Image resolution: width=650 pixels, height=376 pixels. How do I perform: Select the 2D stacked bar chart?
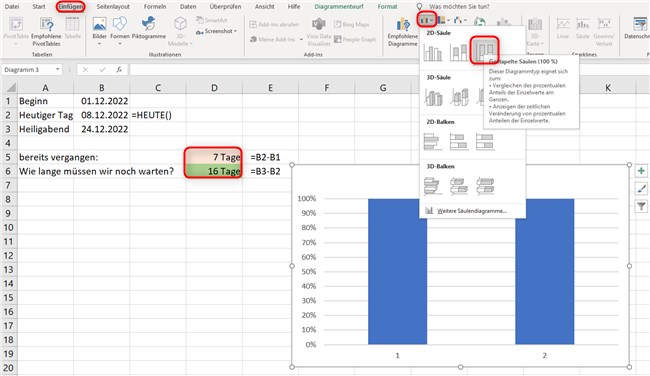458,142
